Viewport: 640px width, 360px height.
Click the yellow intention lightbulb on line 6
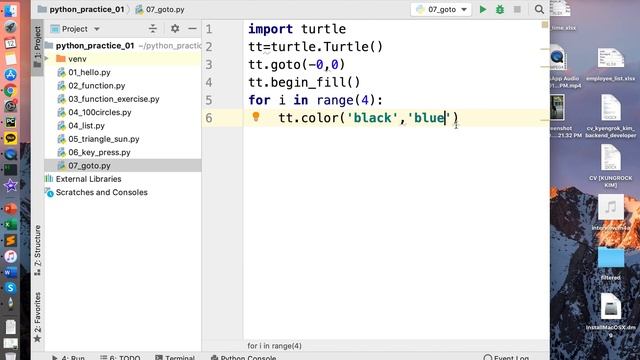point(256,117)
